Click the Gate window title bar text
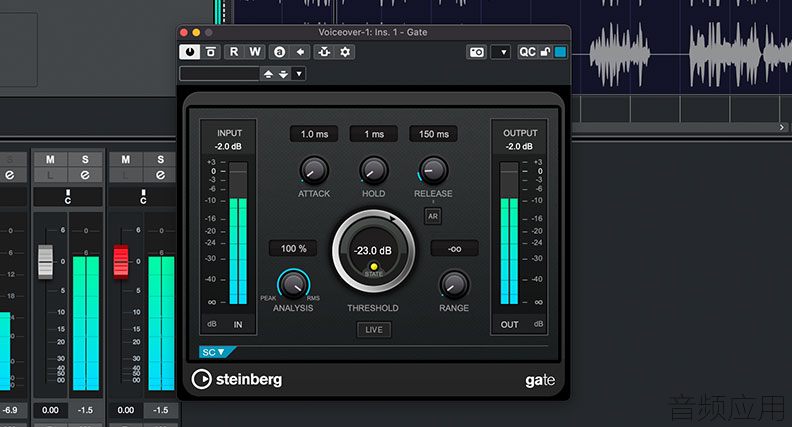The height and width of the screenshot is (427, 792). point(373,32)
